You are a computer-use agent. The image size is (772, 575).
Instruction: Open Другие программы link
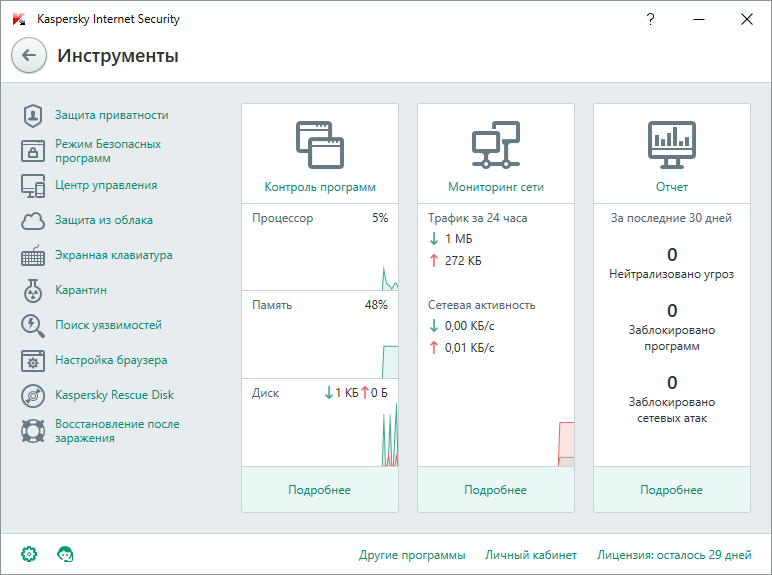(x=412, y=555)
